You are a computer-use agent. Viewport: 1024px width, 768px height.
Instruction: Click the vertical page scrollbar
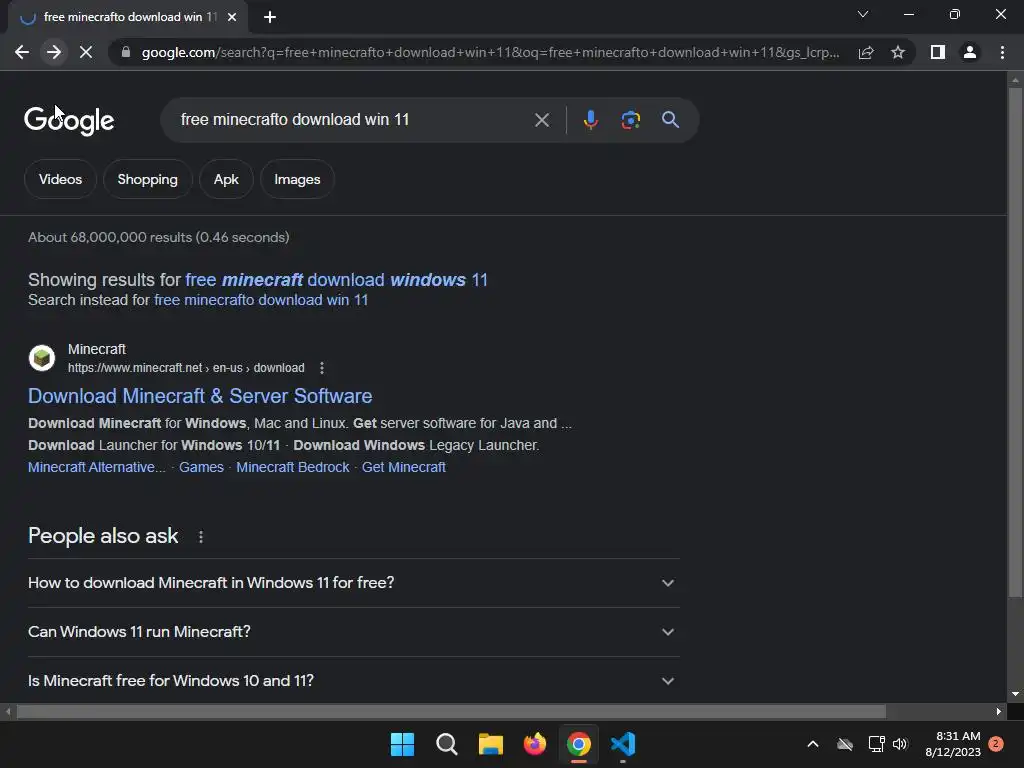coord(1015,343)
